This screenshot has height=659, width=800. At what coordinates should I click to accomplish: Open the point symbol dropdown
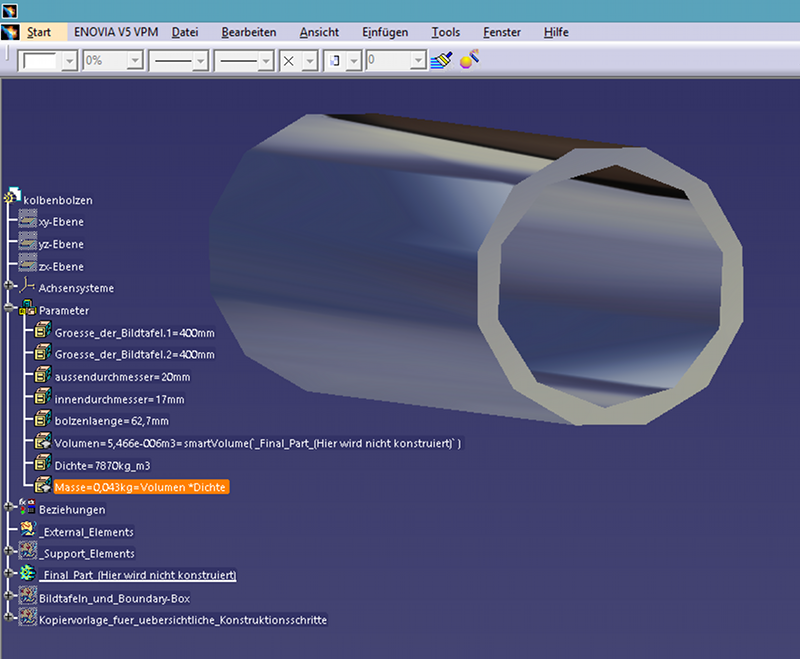point(310,61)
